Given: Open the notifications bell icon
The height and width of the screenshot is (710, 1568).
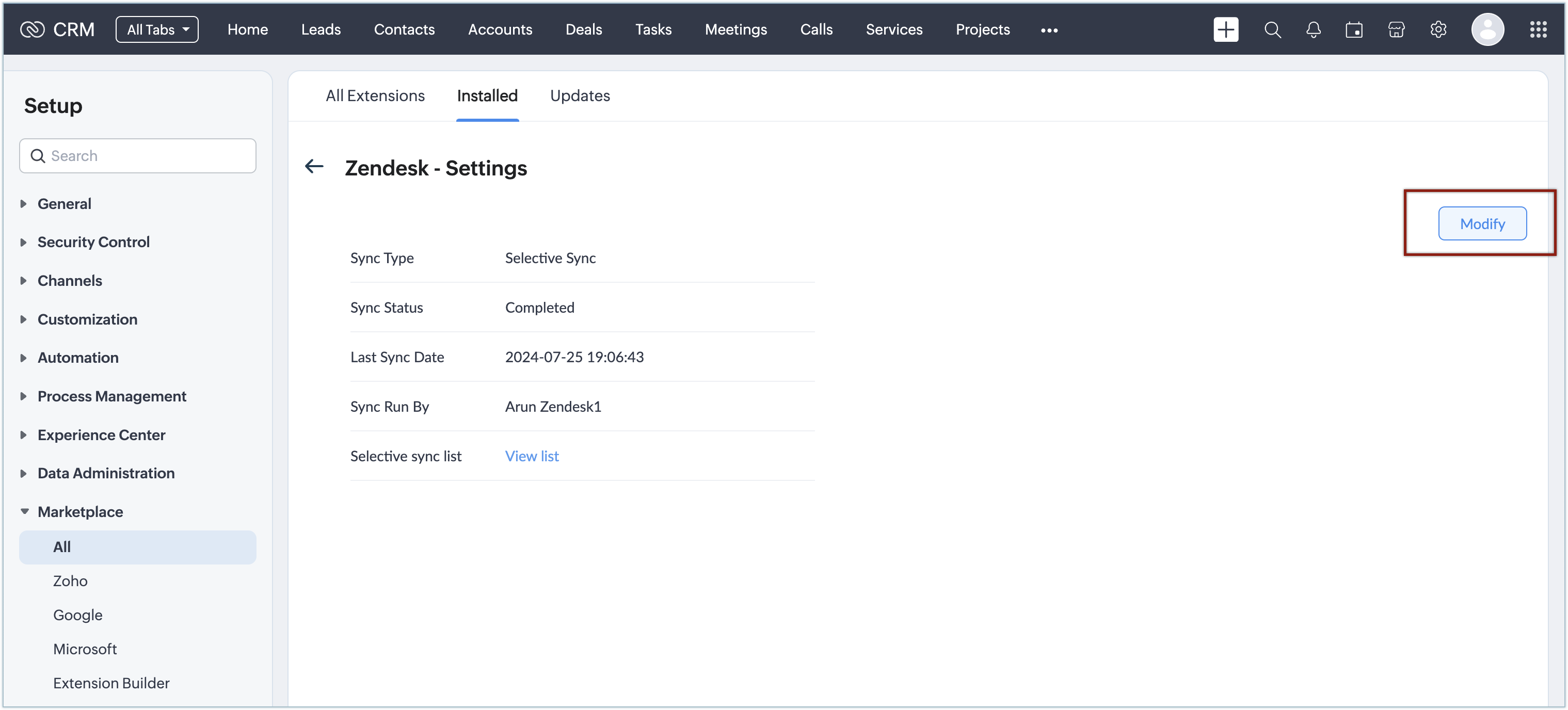Looking at the screenshot, I should coord(1313,29).
